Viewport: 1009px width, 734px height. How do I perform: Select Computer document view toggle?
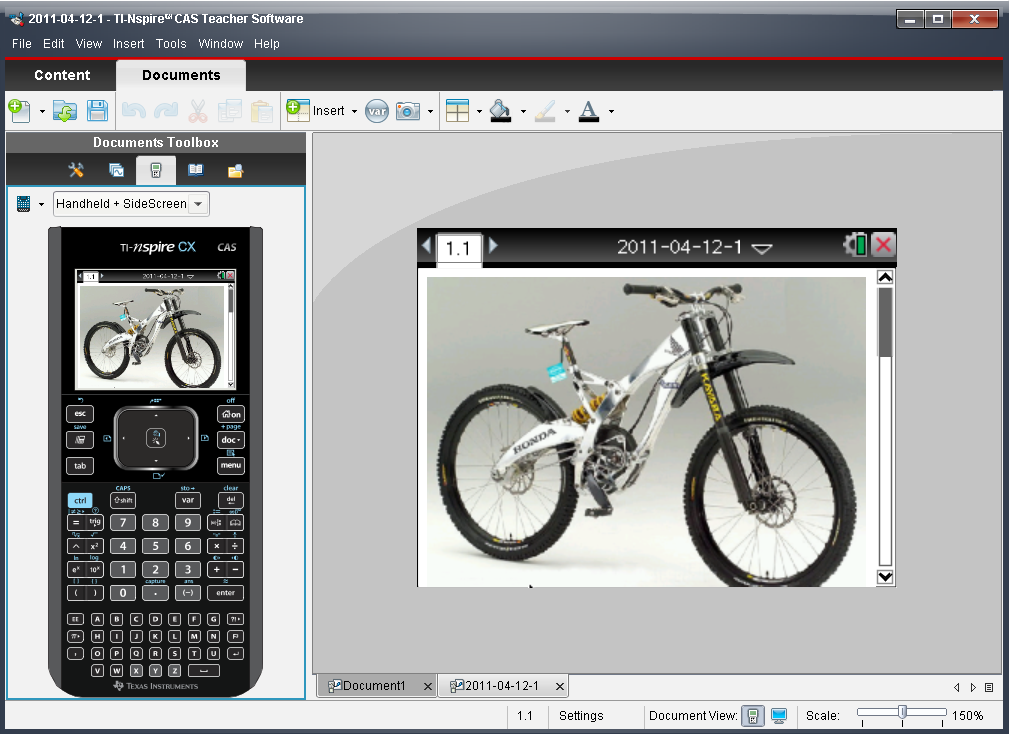pos(779,715)
